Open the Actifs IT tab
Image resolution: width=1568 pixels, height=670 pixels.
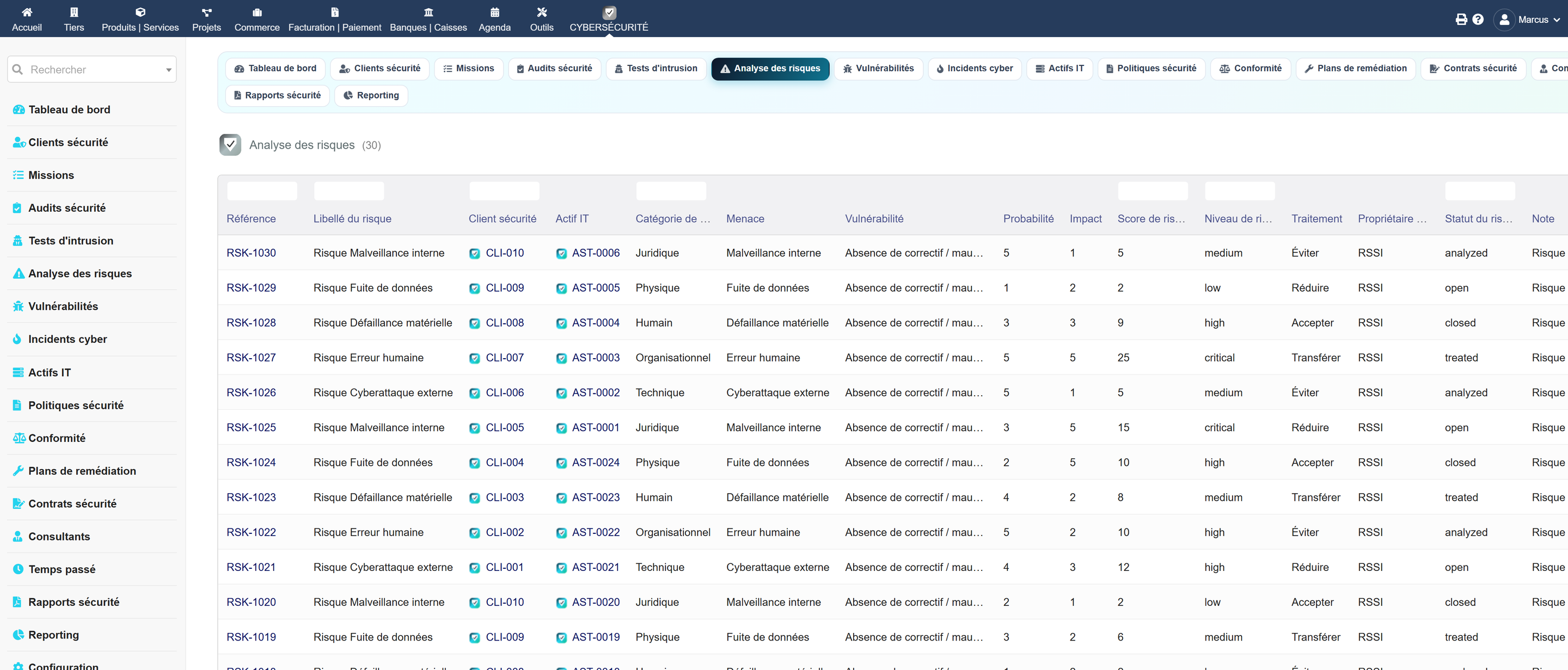pyautogui.click(x=1059, y=68)
